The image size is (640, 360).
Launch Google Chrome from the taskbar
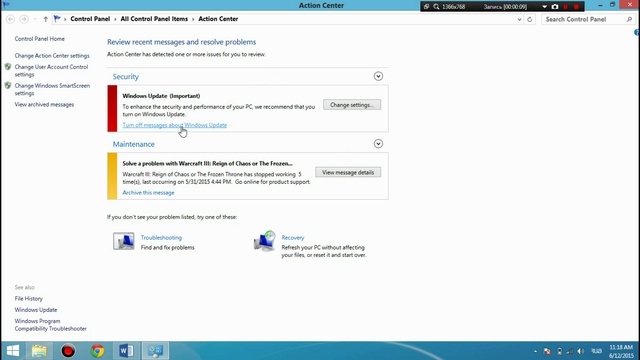point(97,351)
